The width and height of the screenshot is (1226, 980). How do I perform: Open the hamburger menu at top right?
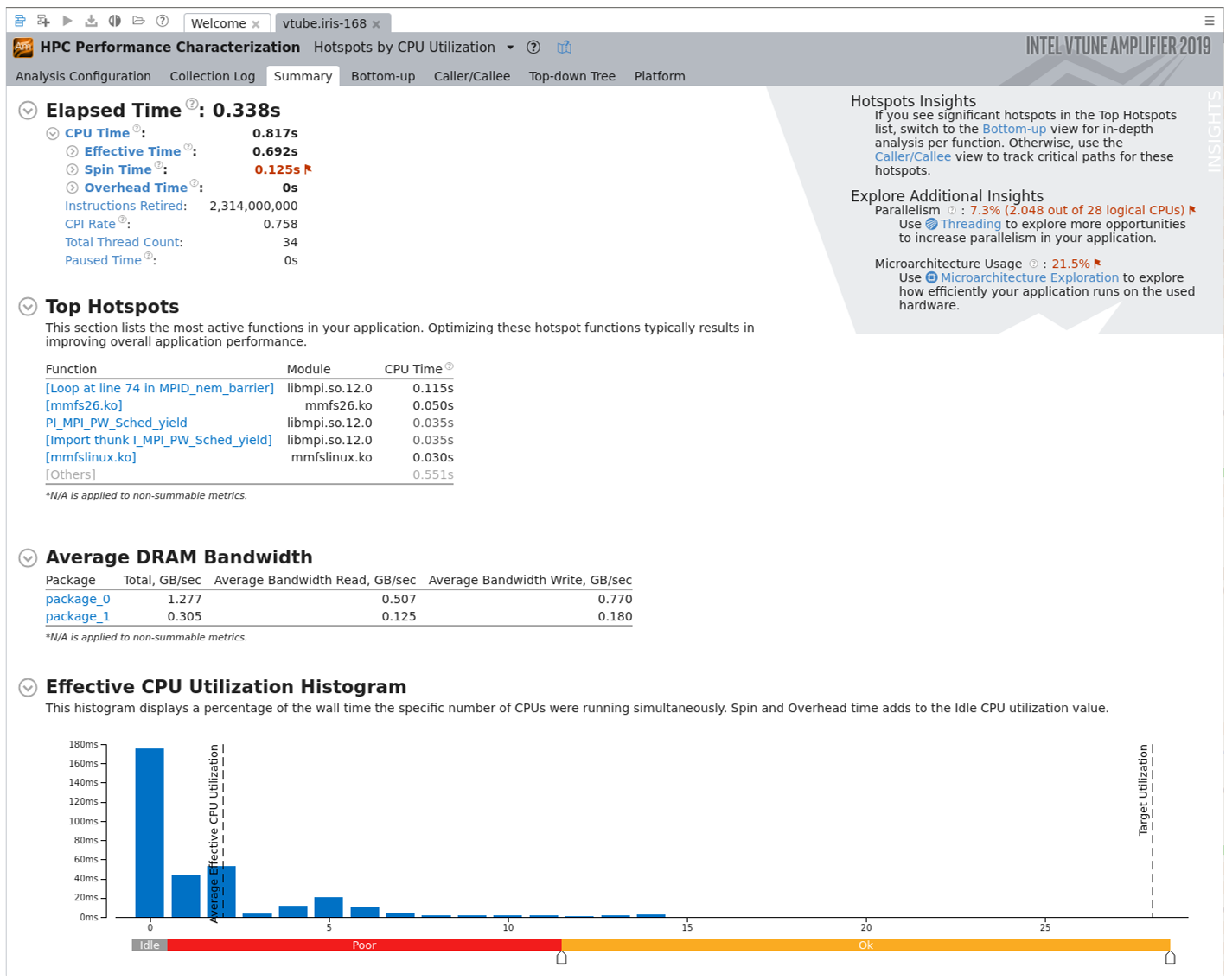[x=1209, y=21]
